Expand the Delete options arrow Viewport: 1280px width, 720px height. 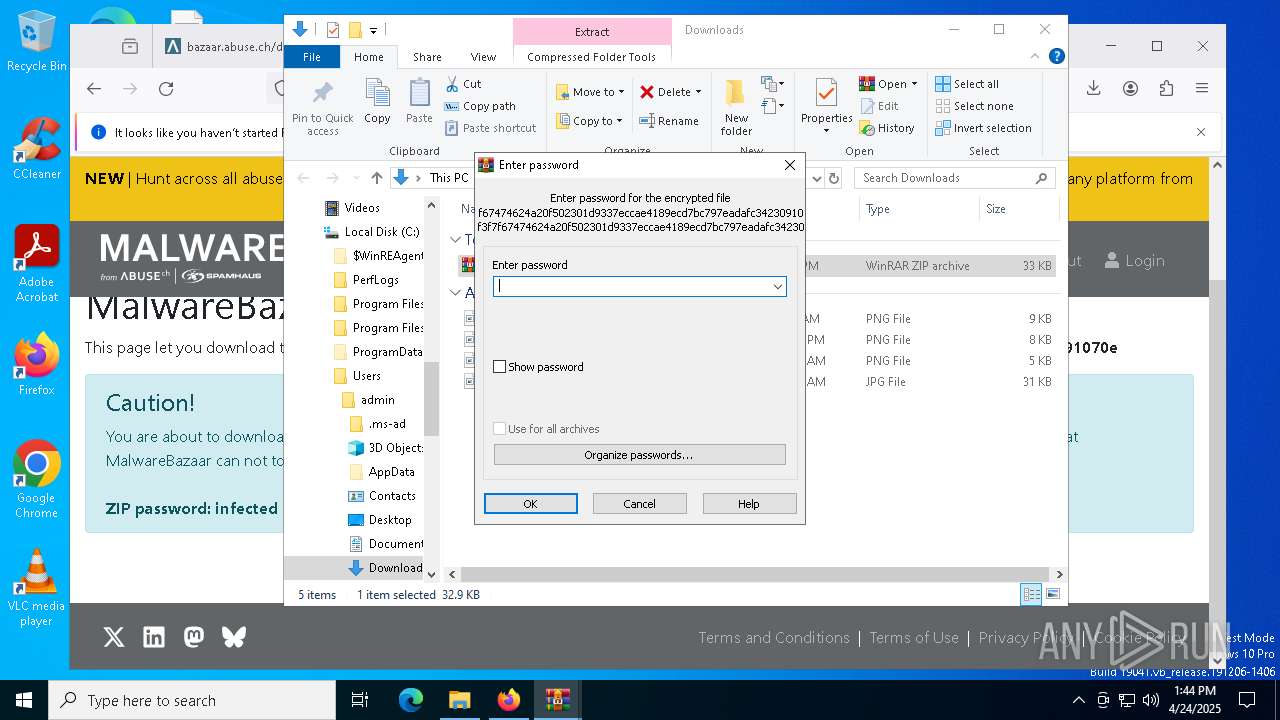(x=698, y=92)
